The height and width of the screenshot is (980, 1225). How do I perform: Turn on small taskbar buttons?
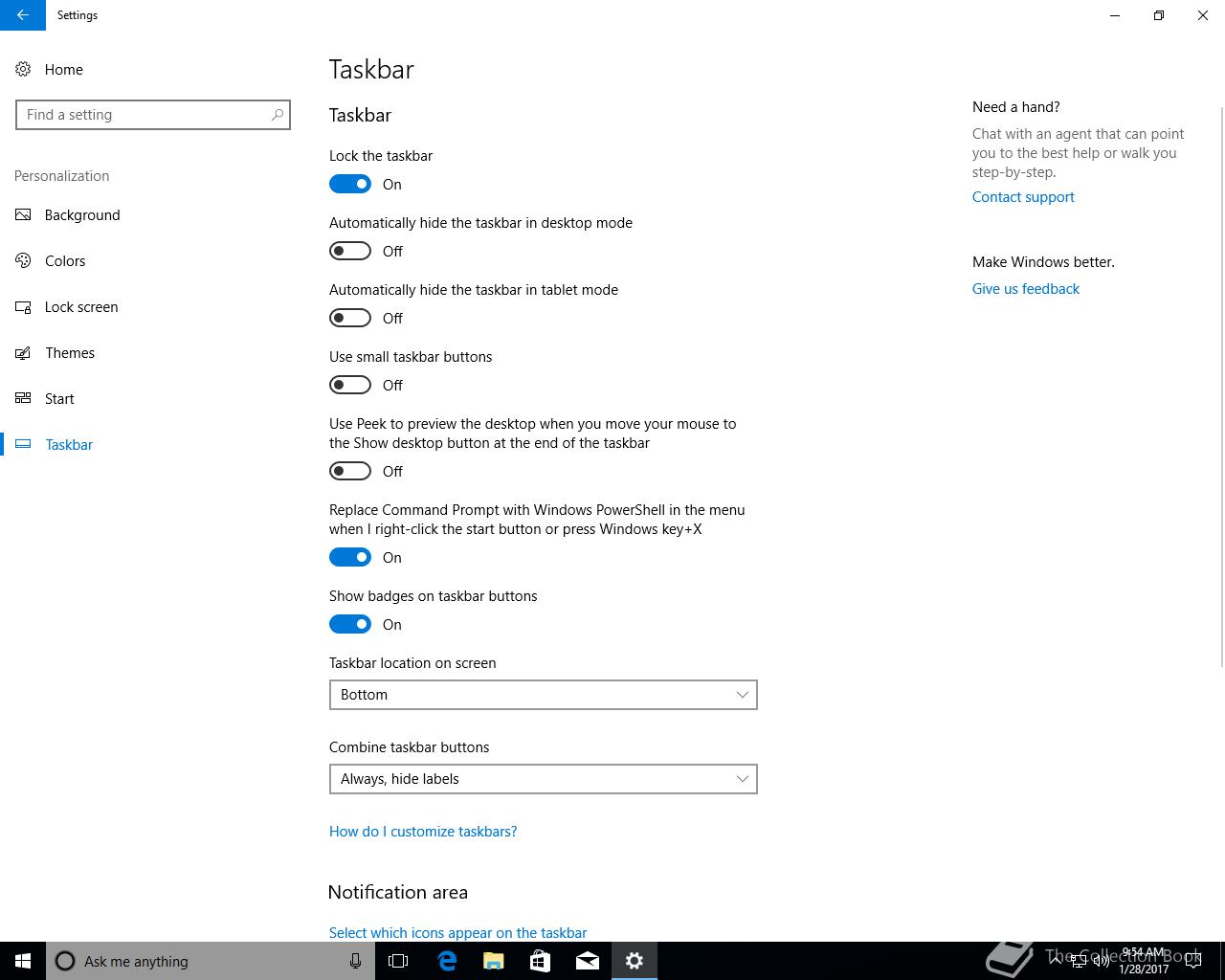pos(350,385)
